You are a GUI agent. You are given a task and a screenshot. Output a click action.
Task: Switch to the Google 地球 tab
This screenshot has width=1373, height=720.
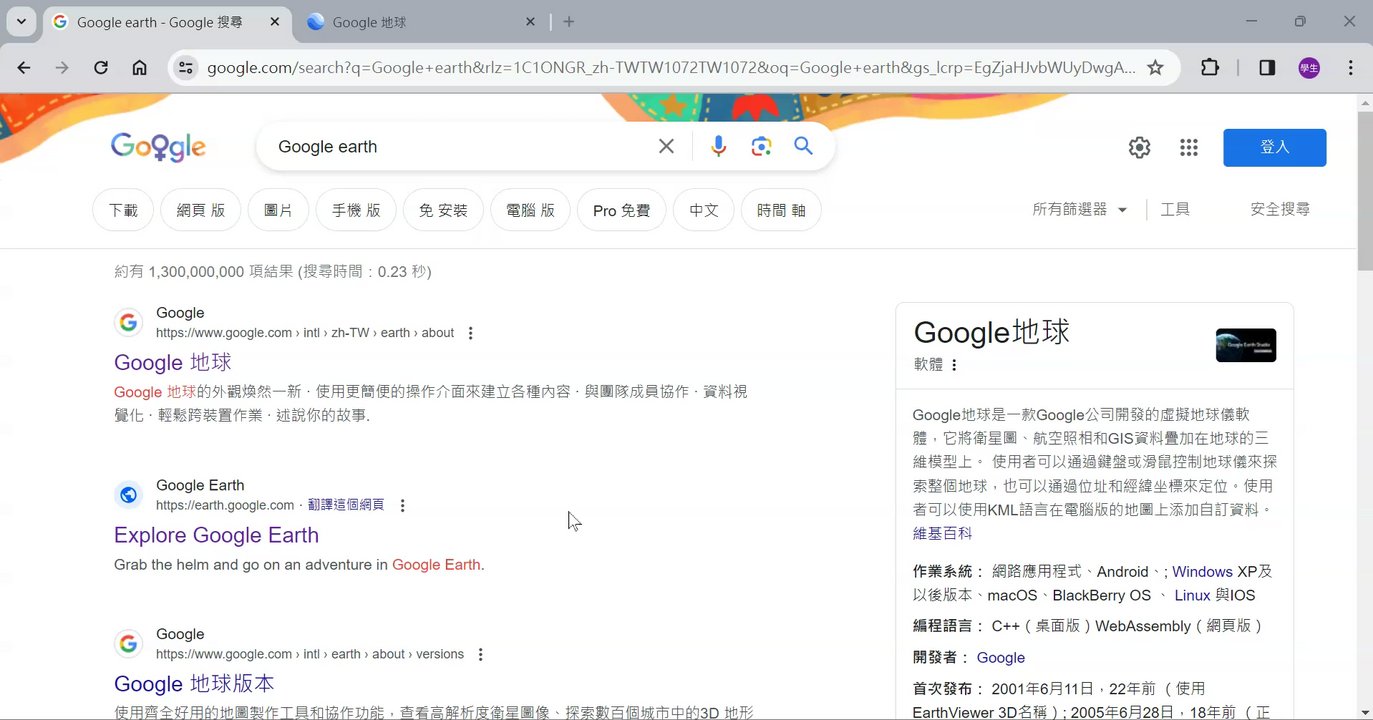pos(422,22)
